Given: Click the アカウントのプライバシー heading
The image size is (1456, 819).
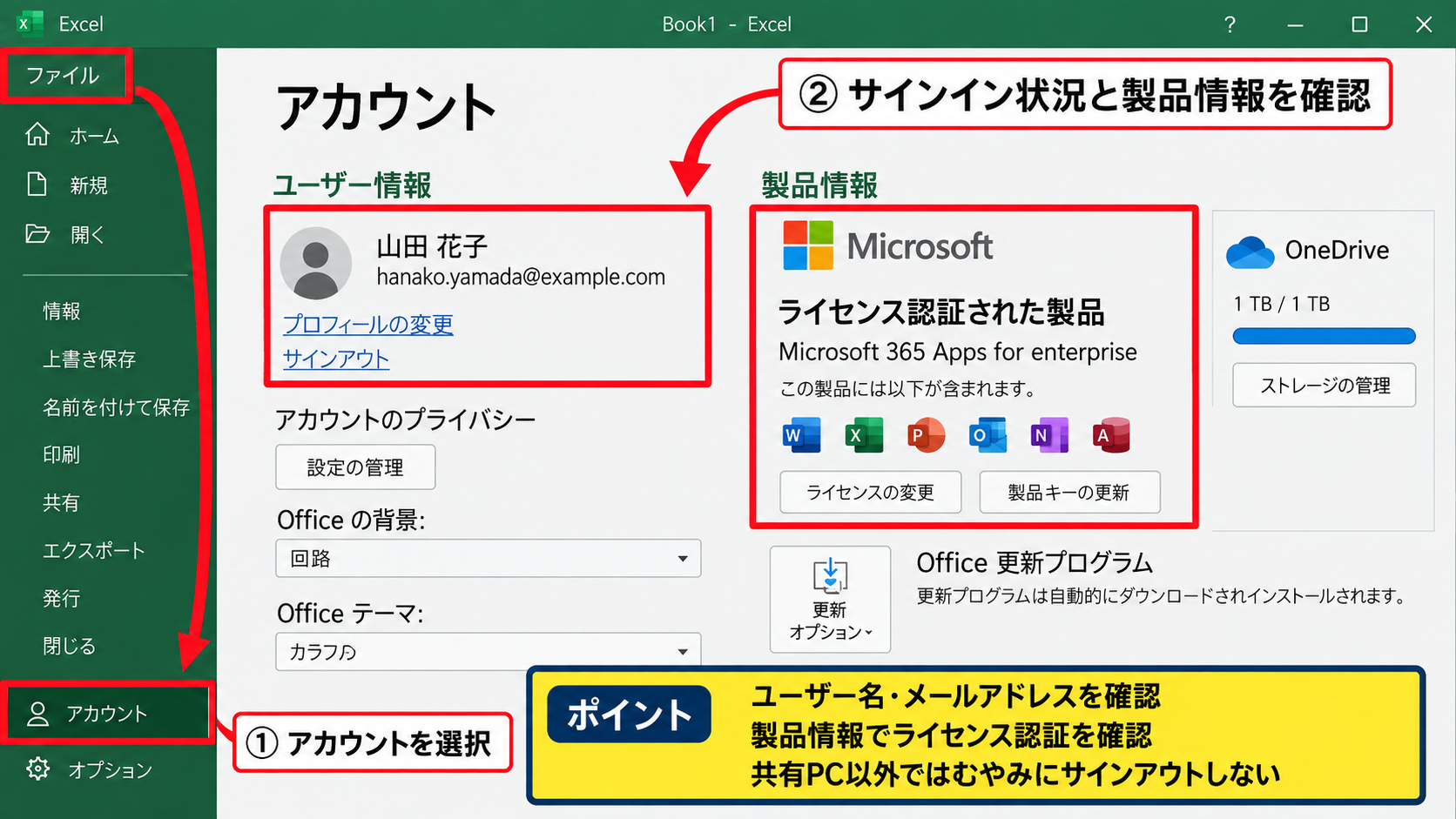Looking at the screenshot, I should pos(406,420).
